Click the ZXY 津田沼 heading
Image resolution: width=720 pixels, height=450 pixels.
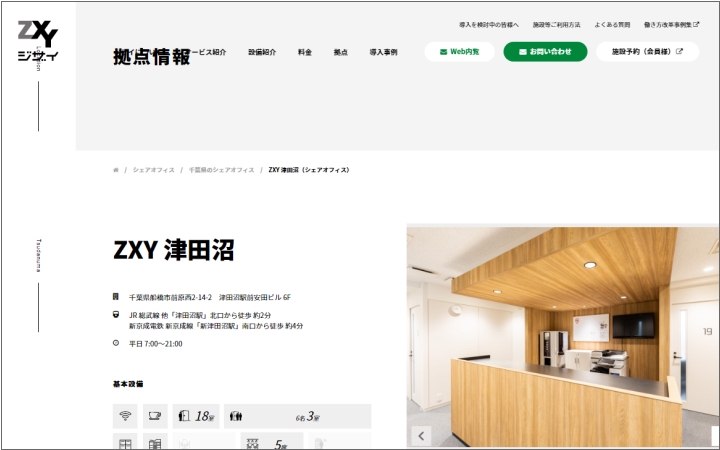174,250
